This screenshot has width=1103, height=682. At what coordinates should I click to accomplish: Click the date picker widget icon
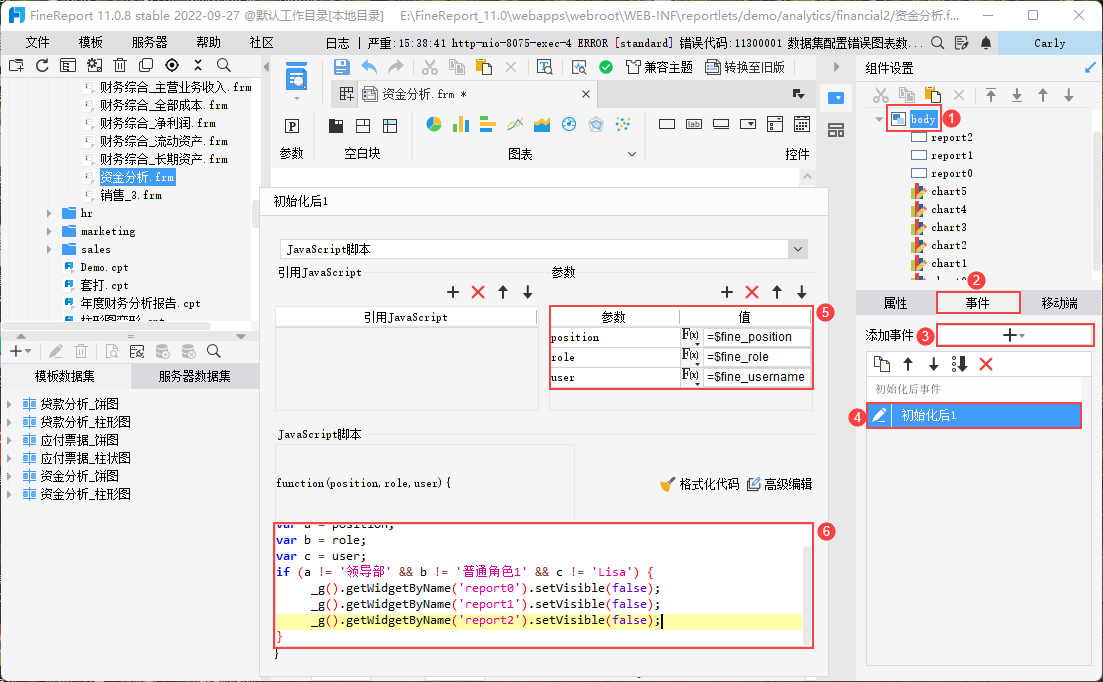pos(801,125)
